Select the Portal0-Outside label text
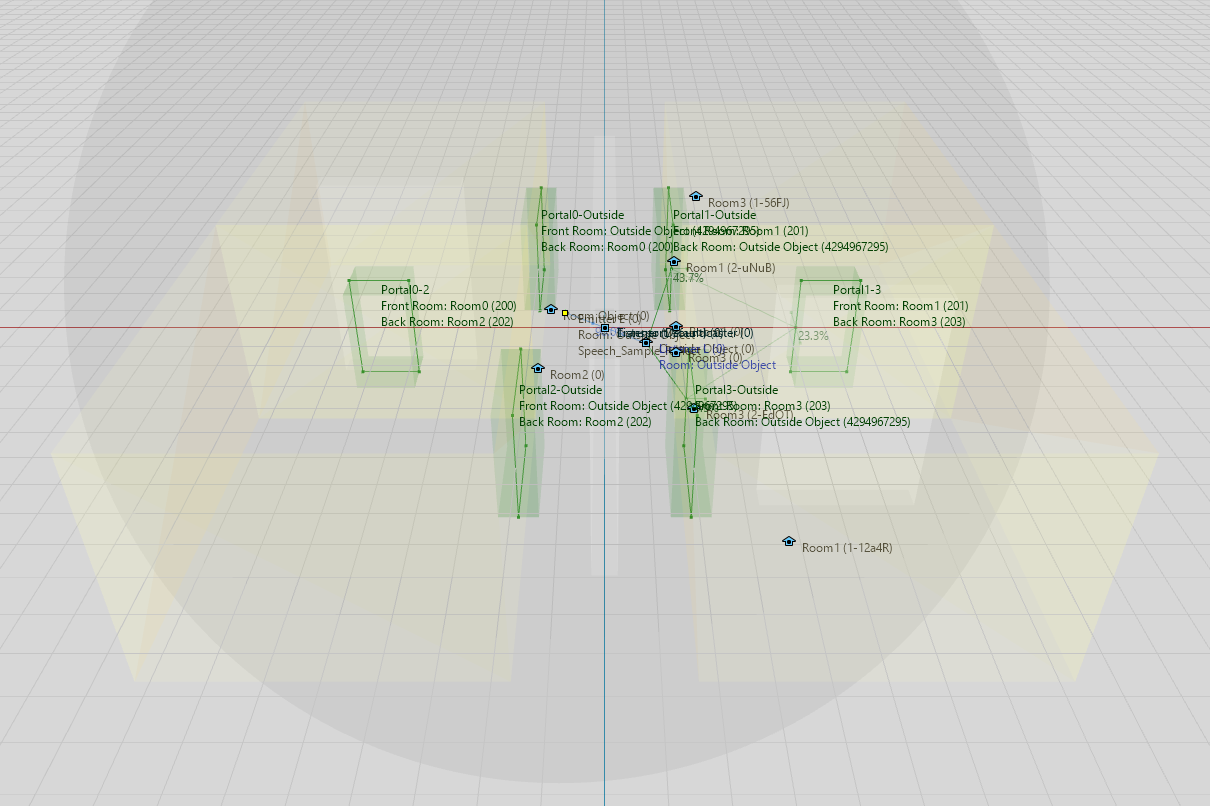 click(582, 215)
